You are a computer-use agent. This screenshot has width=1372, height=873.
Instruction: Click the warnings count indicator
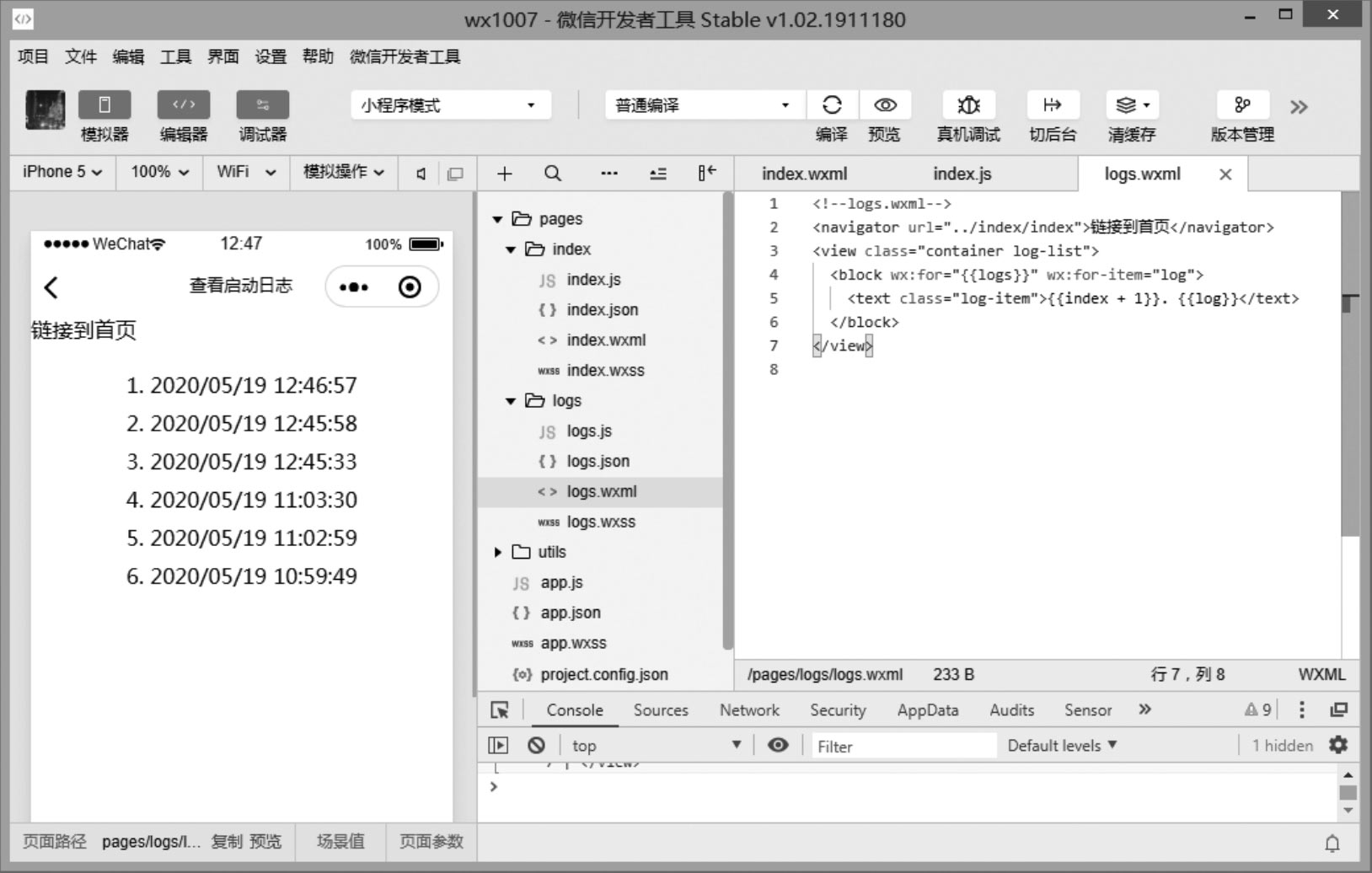[1258, 710]
